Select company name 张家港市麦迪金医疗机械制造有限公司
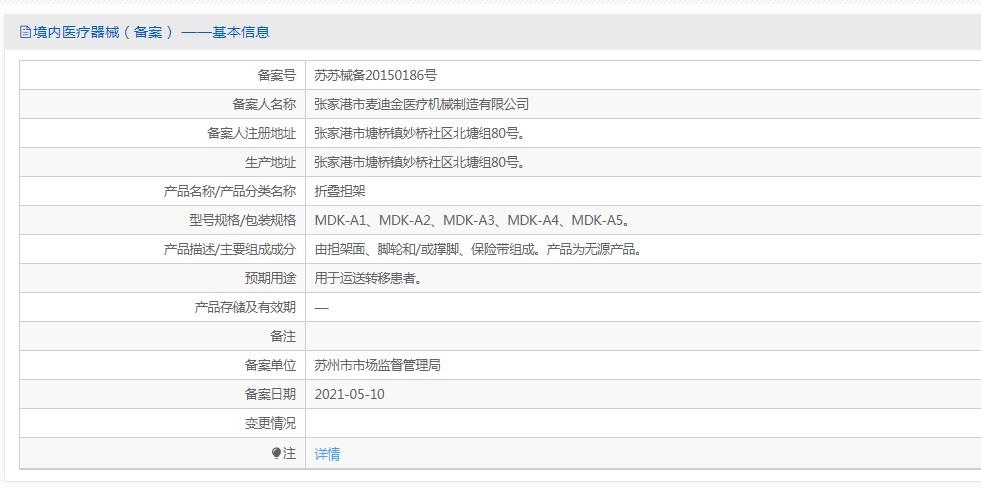The height and width of the screenshot is (498, 981). click(x=422, y=104)
